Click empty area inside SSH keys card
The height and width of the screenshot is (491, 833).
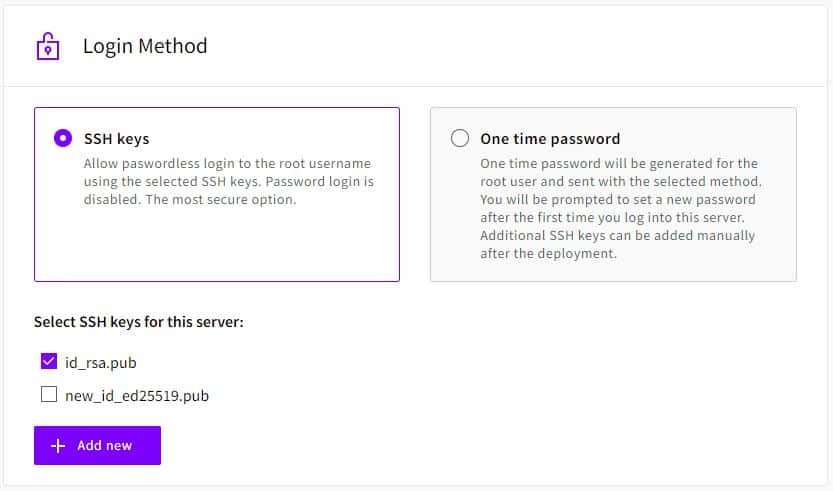pos(217,244)
